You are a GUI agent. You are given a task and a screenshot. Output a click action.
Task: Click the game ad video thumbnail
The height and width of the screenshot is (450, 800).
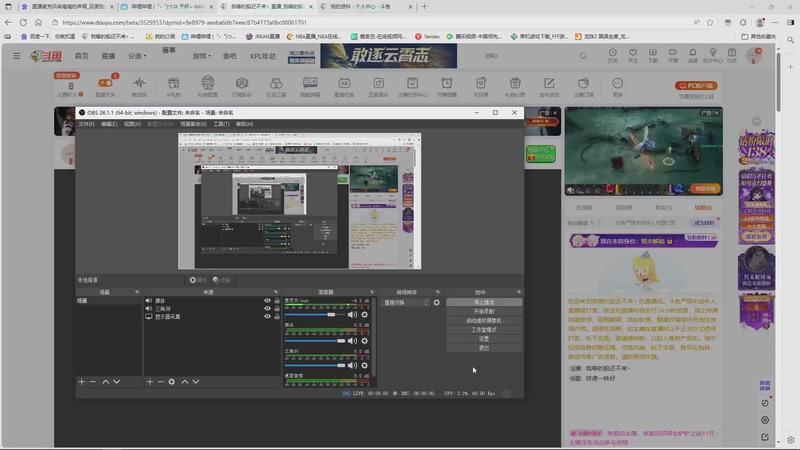[x=643, y=151]
